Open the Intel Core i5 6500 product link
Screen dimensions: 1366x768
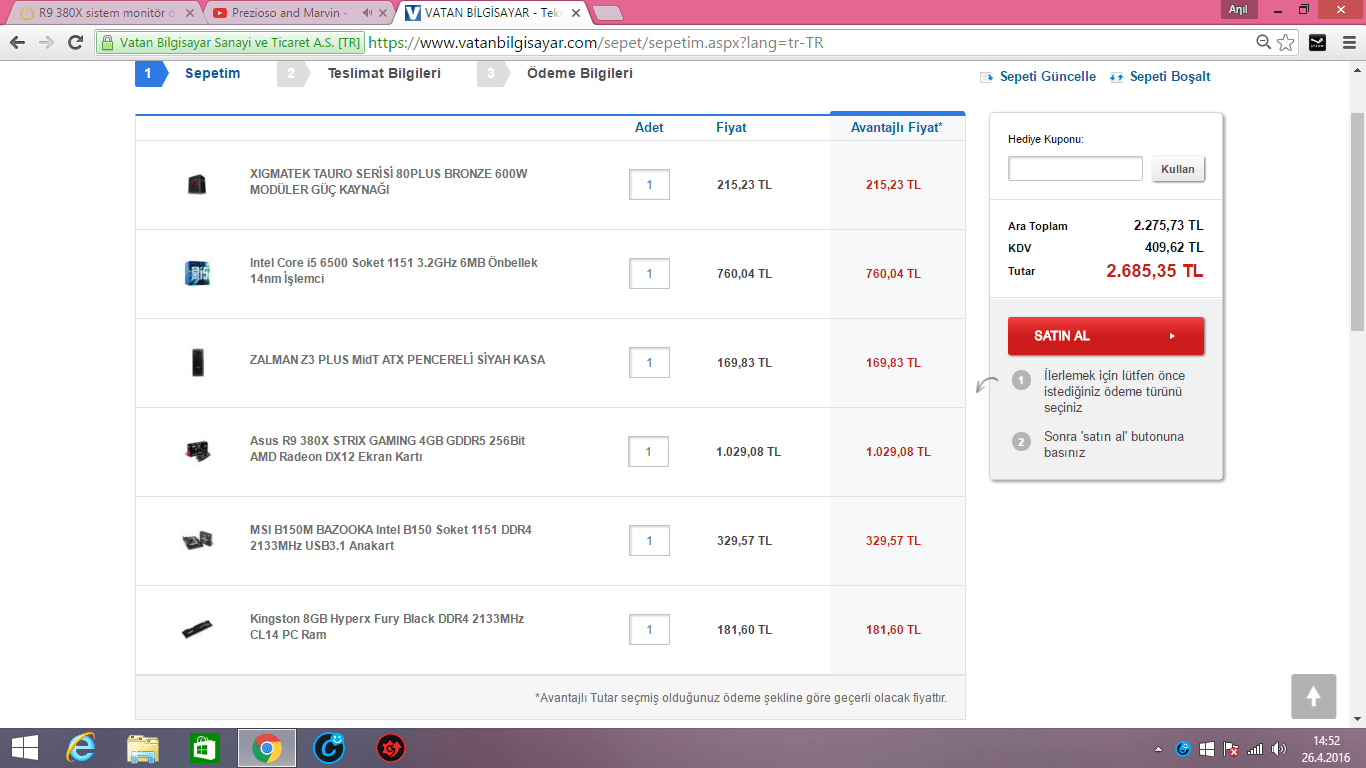click(x=394, y=271)
